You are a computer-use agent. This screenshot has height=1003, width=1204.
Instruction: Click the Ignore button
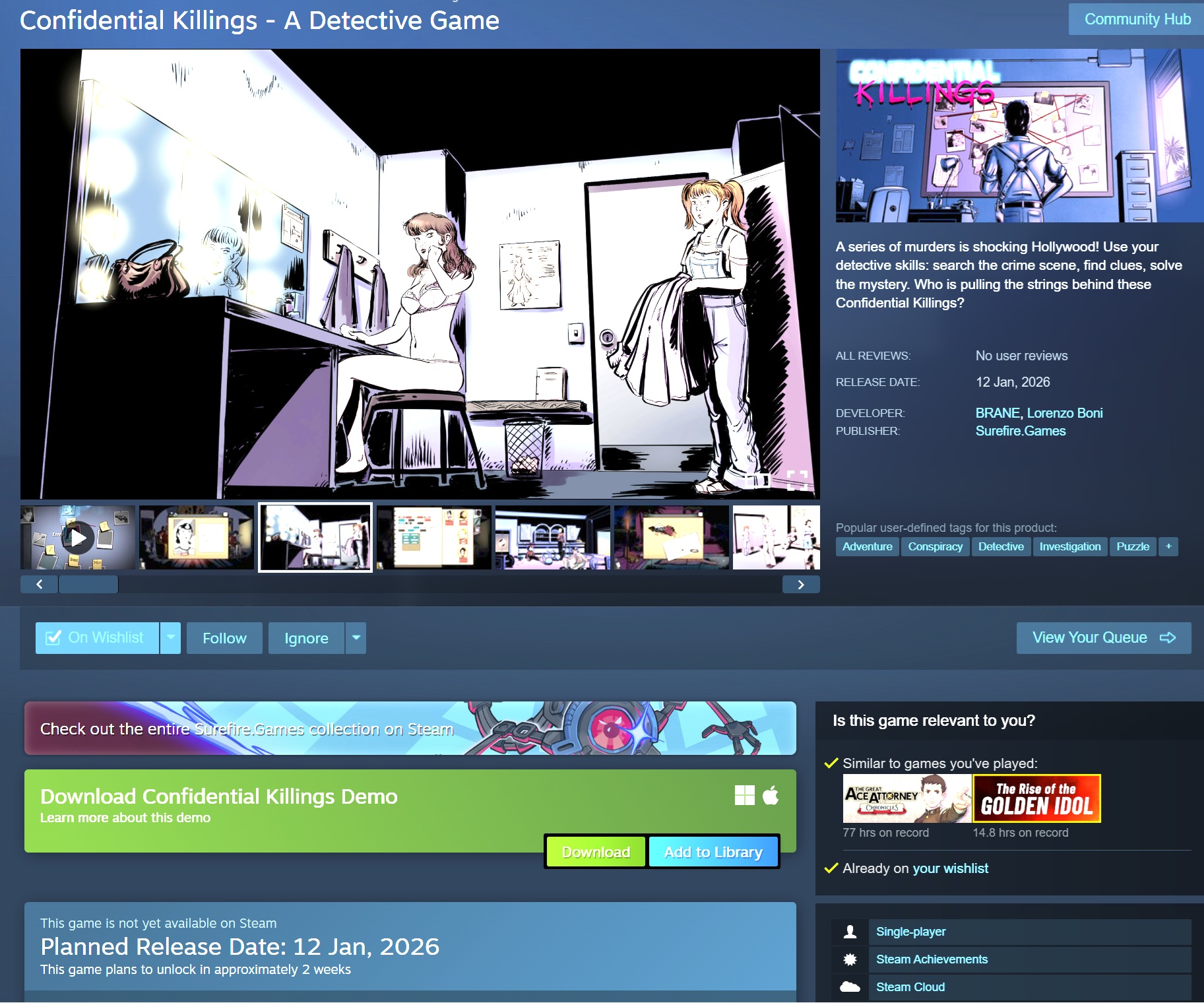[x=306, y=638]
